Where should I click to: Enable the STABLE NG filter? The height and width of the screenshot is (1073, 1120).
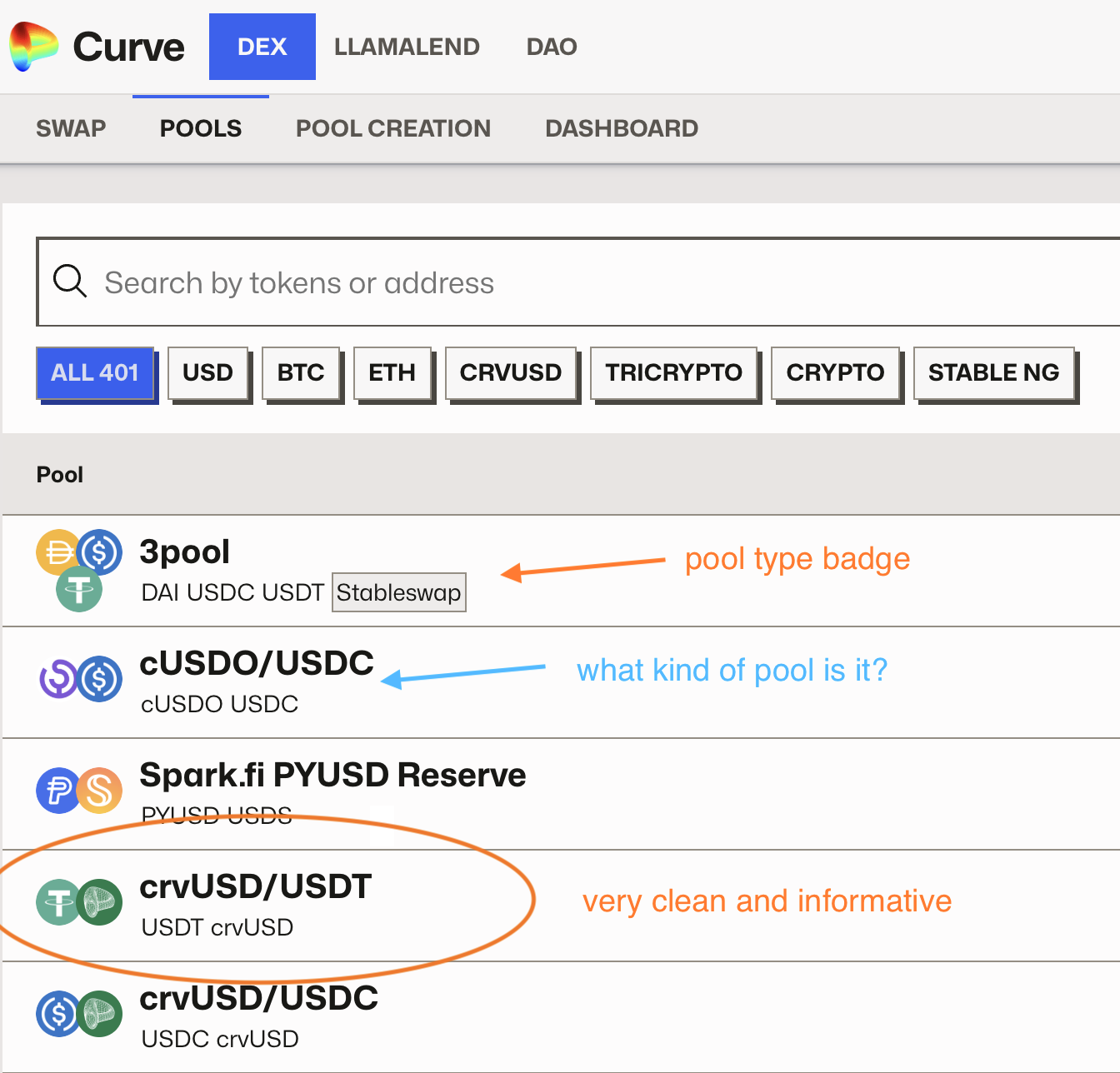[x=994, y=372]
